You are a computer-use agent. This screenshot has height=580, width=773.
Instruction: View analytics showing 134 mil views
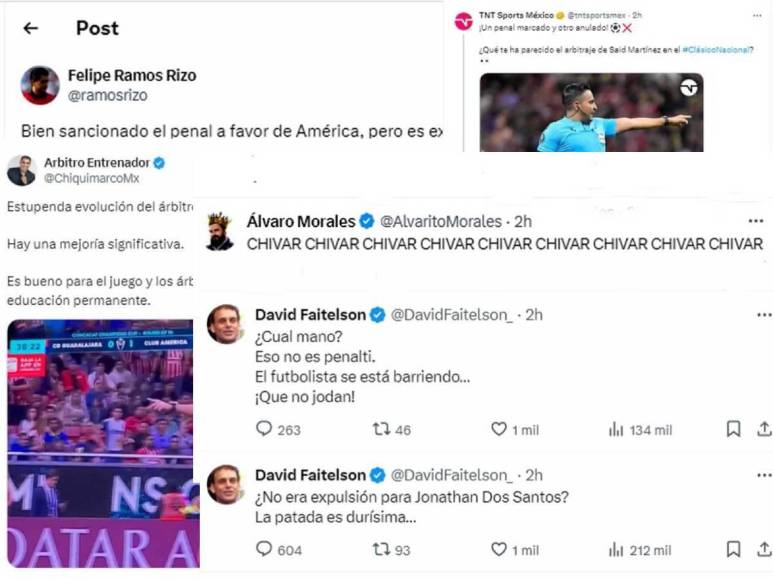pos(640,430)
